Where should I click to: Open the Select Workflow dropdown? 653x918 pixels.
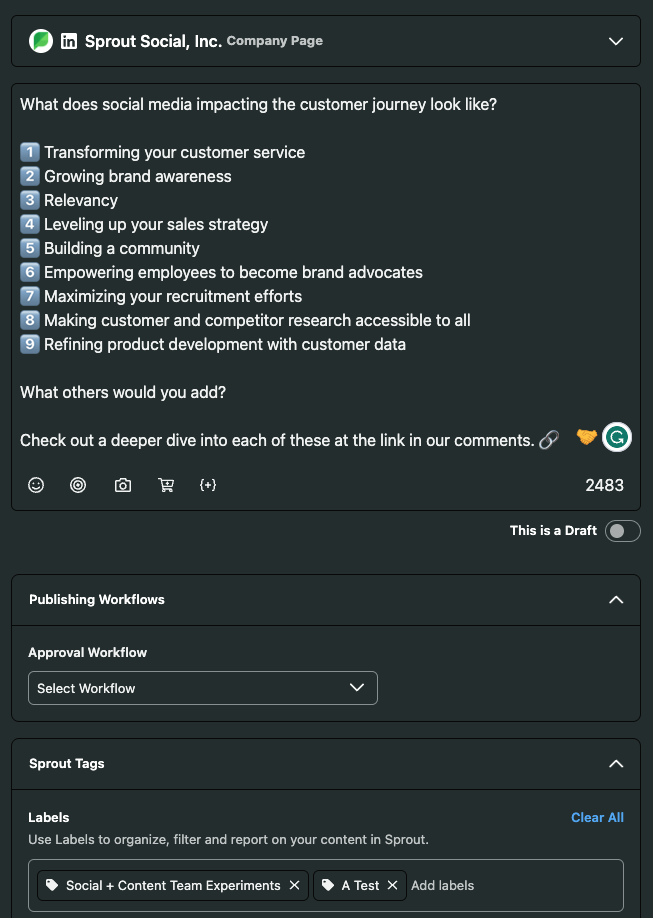point(203,688)
